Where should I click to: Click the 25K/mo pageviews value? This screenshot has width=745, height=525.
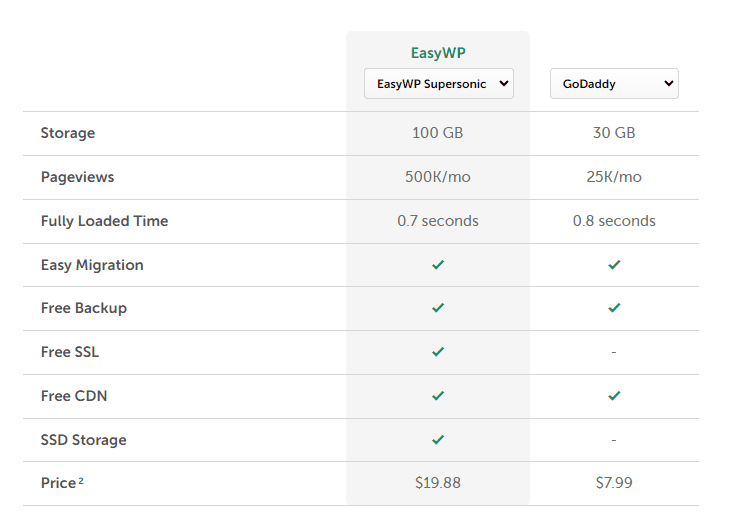(x=614, y=177)
